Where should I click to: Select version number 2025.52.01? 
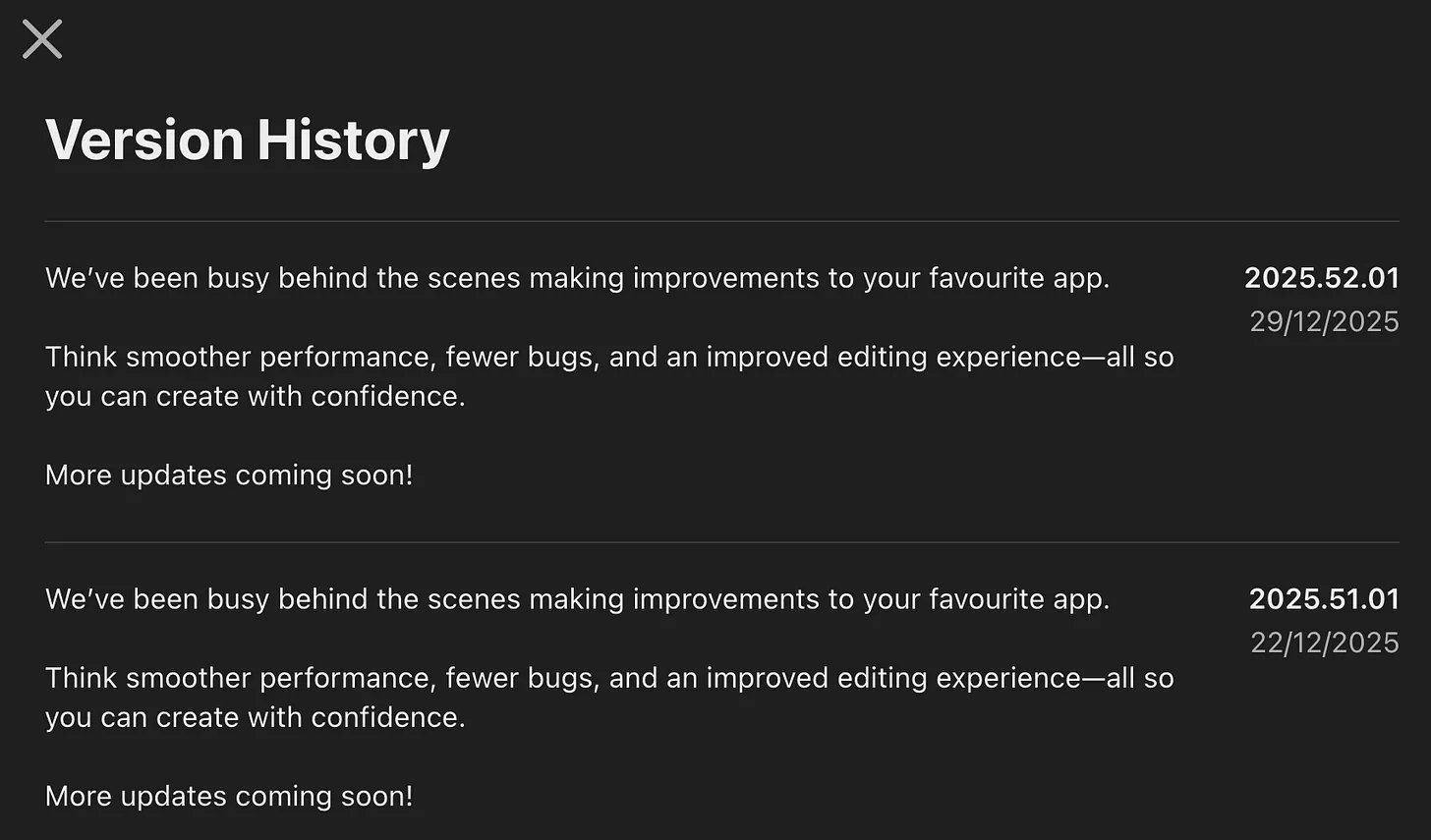pos(1321,278)
